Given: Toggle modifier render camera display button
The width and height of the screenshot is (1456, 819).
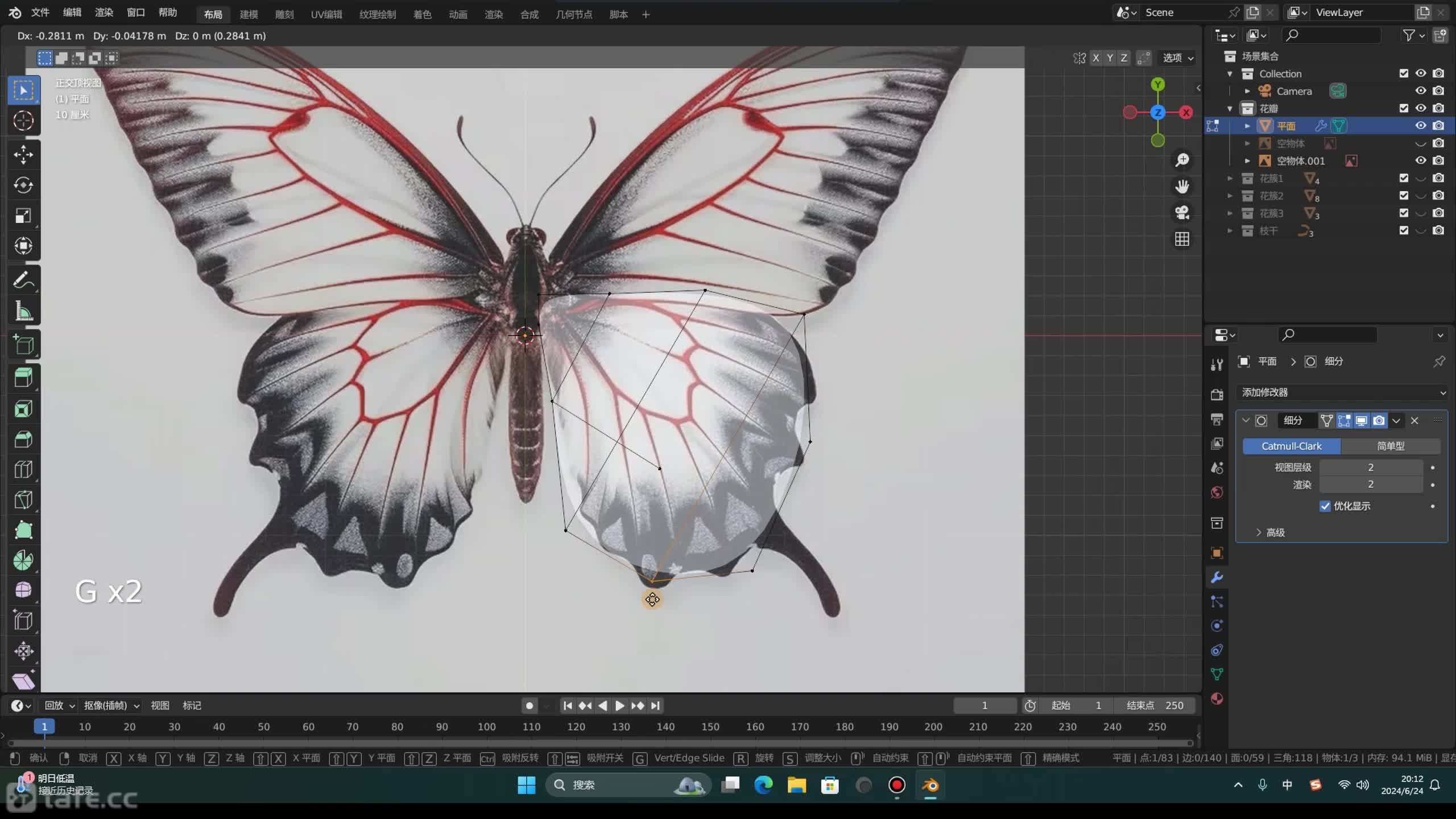Looking at the screenshot, I should [1379, 420].
